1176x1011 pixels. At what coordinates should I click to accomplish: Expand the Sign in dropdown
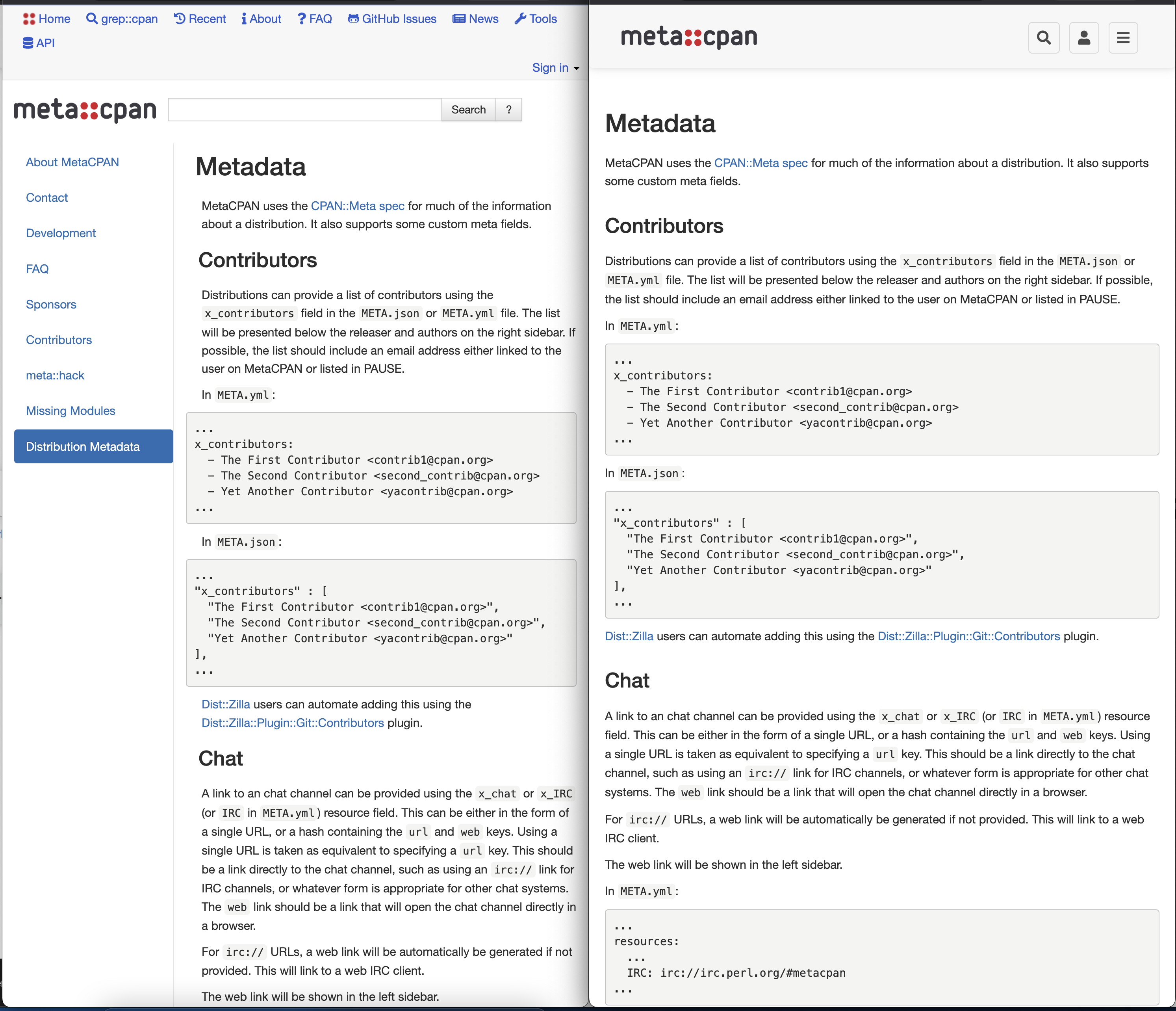[555, 67]
